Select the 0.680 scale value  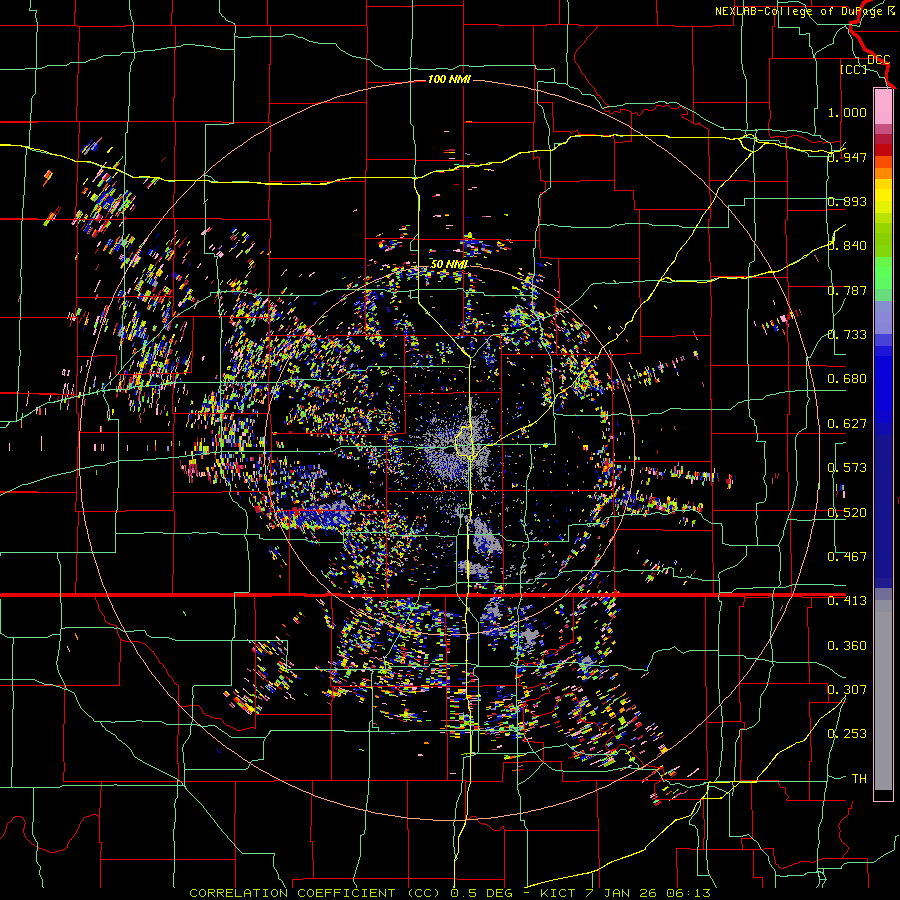pyautogui.click(x=847, y=378)
